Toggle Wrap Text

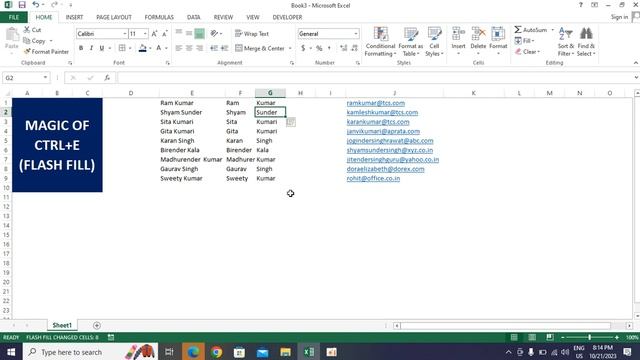tap(252, 34)
